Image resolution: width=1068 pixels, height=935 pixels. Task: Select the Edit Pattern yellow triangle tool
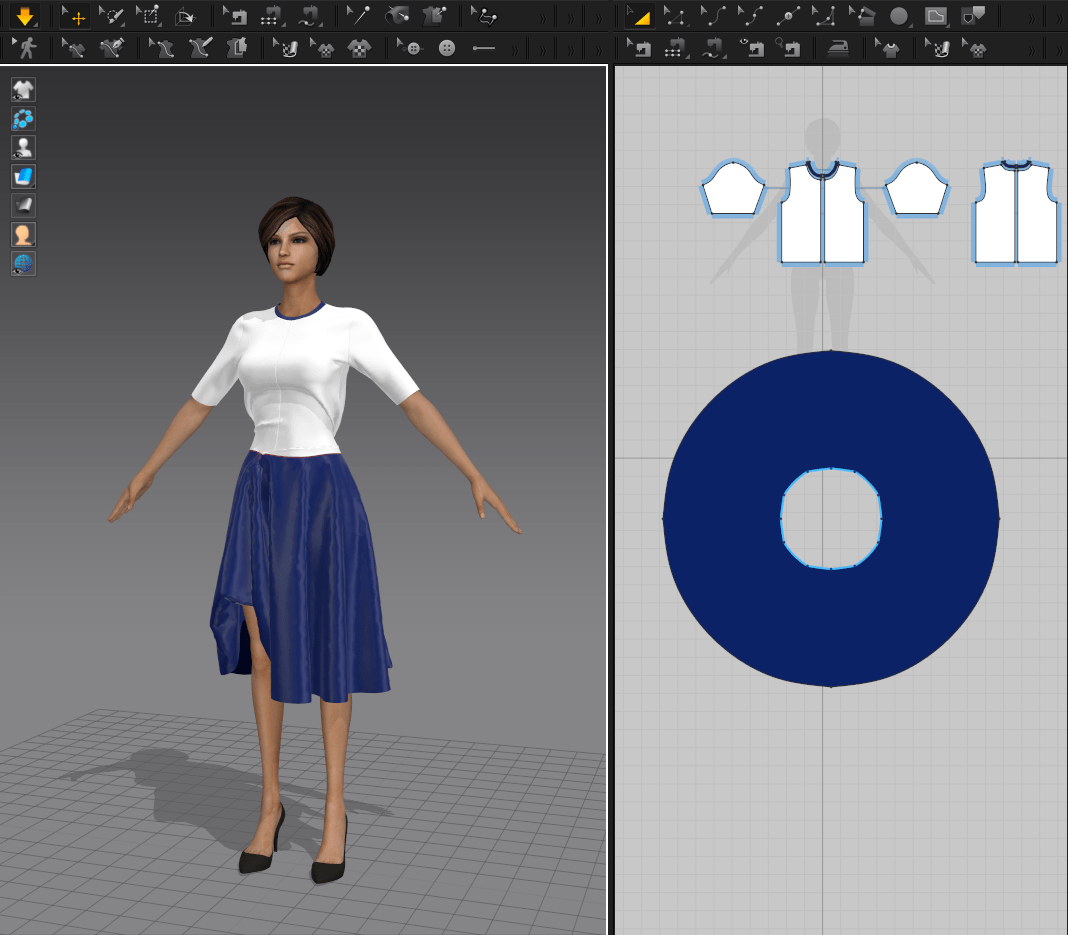click(638, 16)
